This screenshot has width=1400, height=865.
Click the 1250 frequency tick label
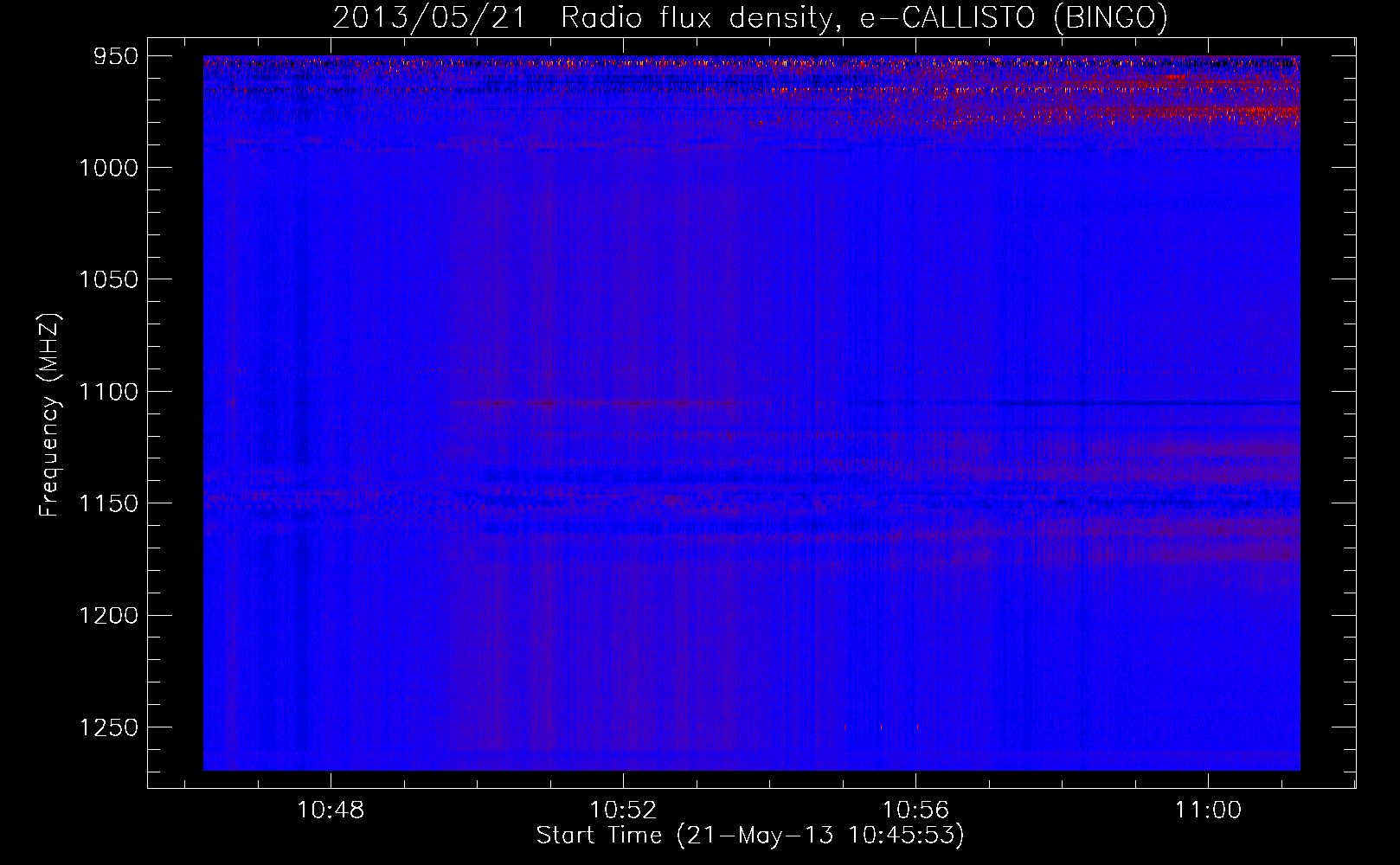point(108,727)
